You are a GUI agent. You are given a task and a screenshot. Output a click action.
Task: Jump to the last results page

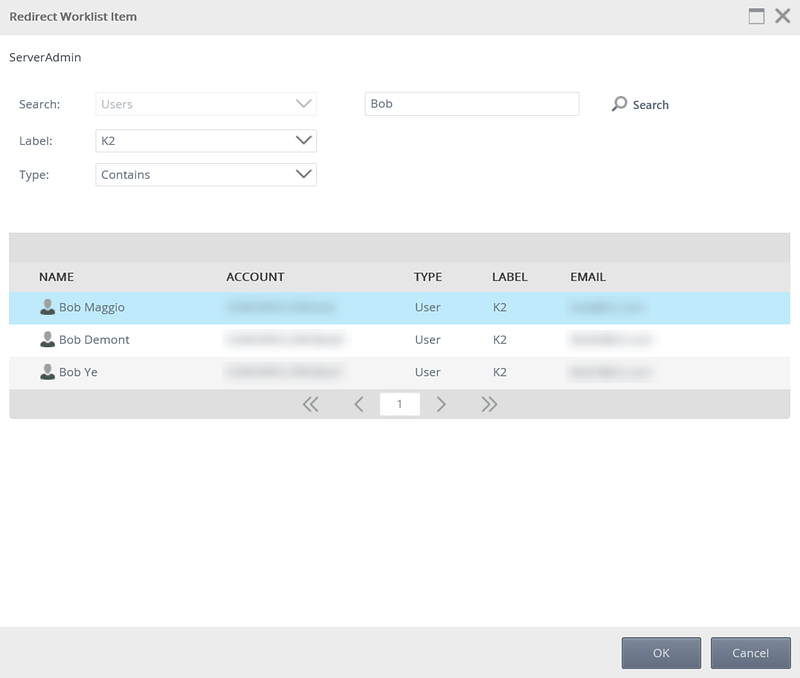coord(489,404)
